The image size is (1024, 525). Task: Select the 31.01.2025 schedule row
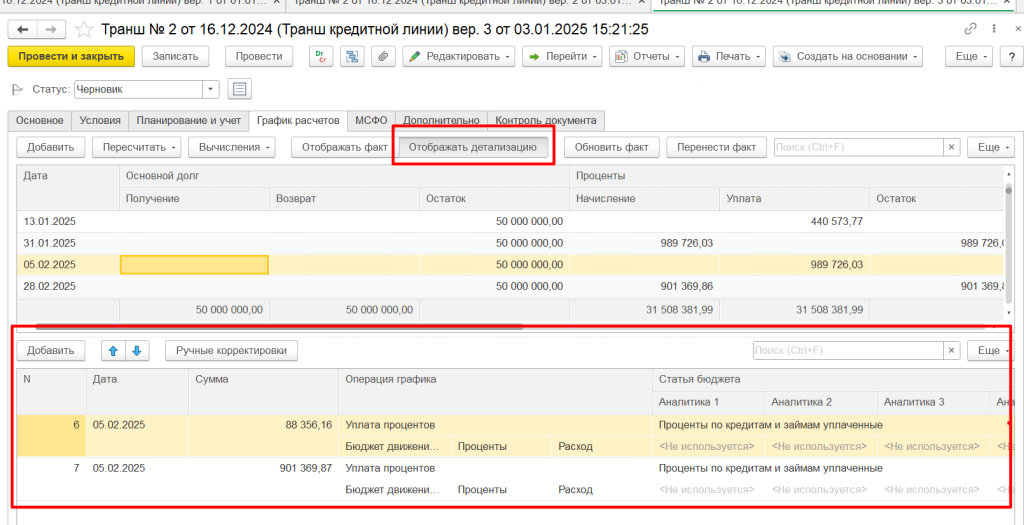coord(509,243)
